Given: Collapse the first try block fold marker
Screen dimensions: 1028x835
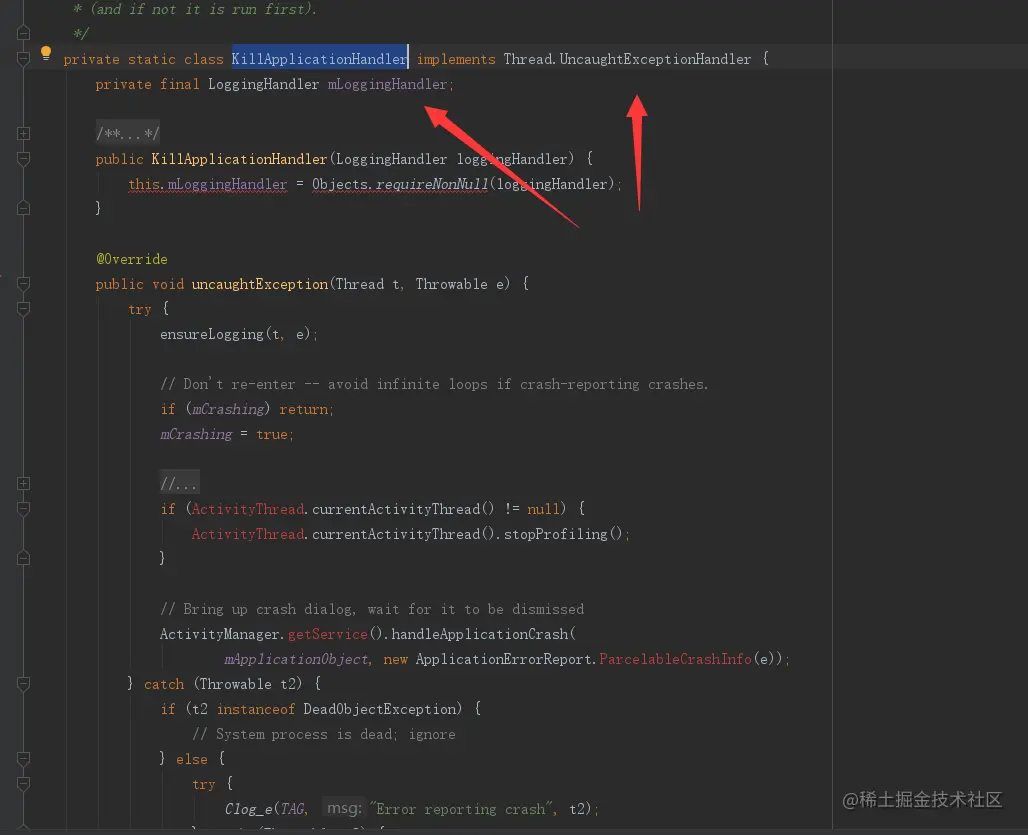Looking at the screenshot, I should click(x=23, y=309).
